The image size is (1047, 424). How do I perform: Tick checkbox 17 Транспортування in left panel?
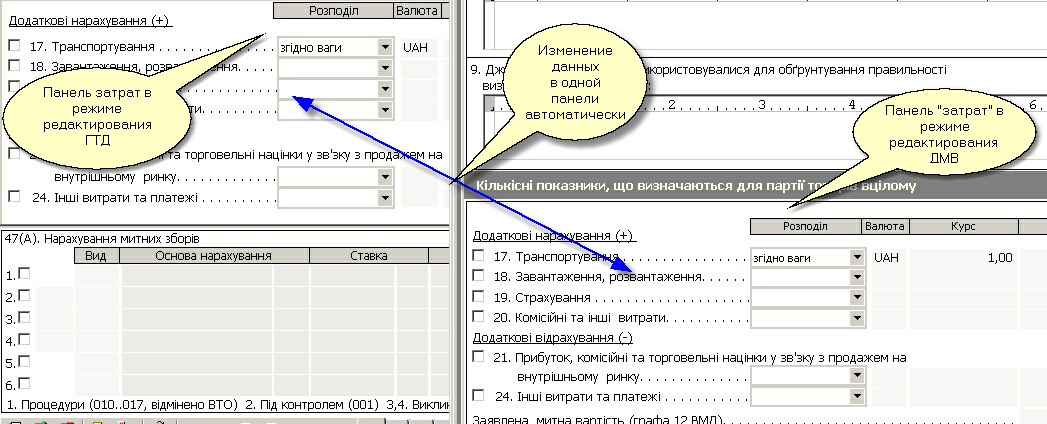pyautogui.click(x=13, y=46)
